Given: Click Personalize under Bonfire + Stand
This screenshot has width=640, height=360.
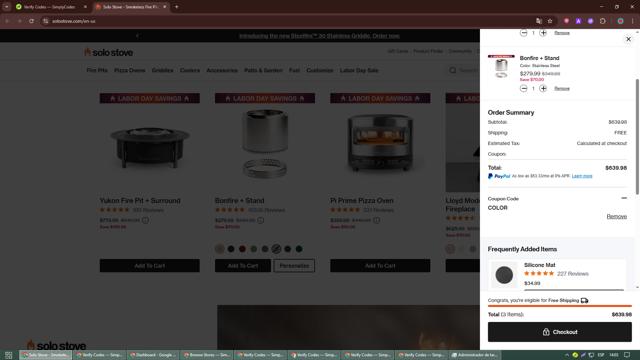Looking at the screenshot, I should [x=294, y=266].
